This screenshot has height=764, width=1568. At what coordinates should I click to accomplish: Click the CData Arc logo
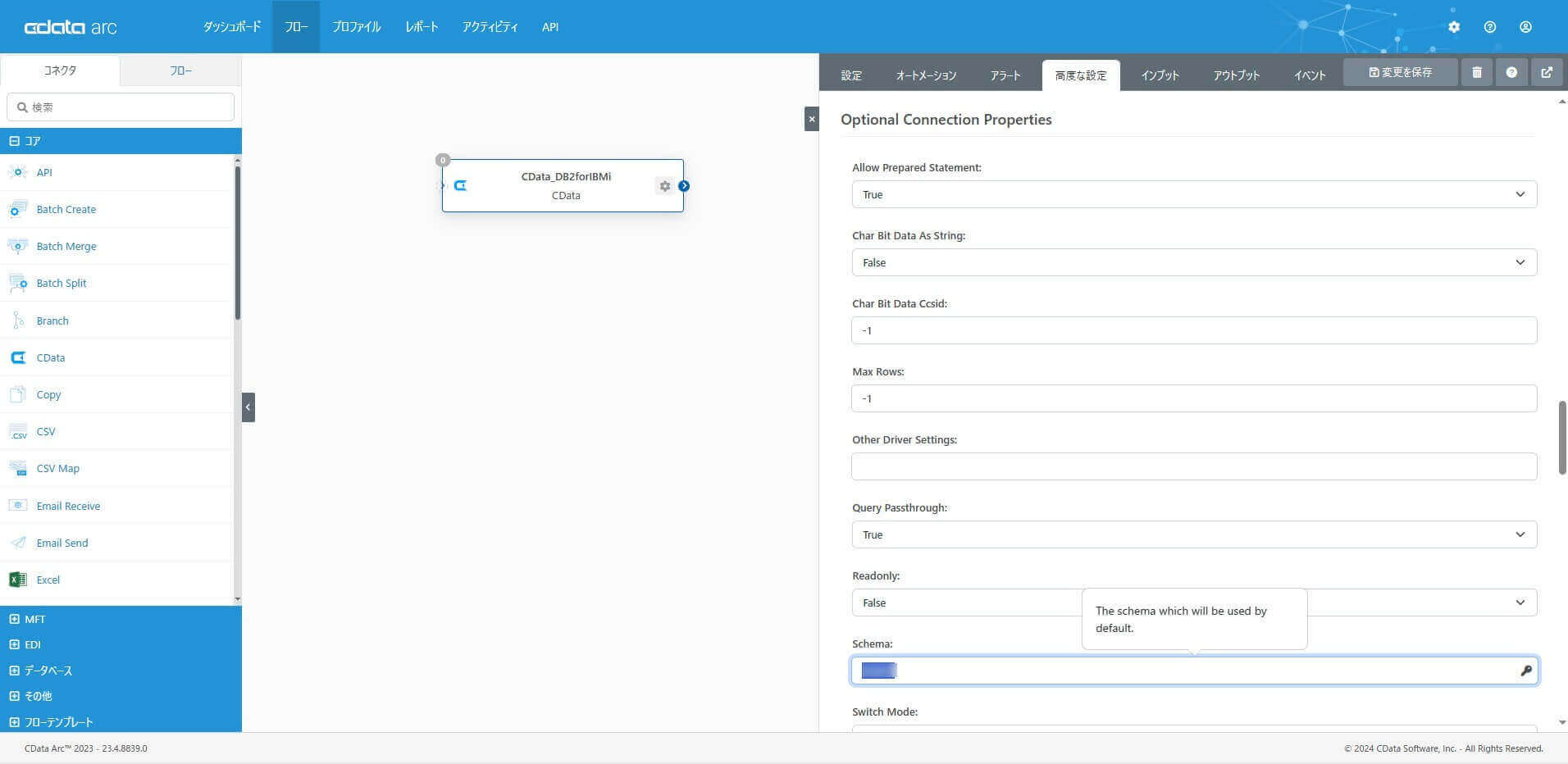pos(71,27)
